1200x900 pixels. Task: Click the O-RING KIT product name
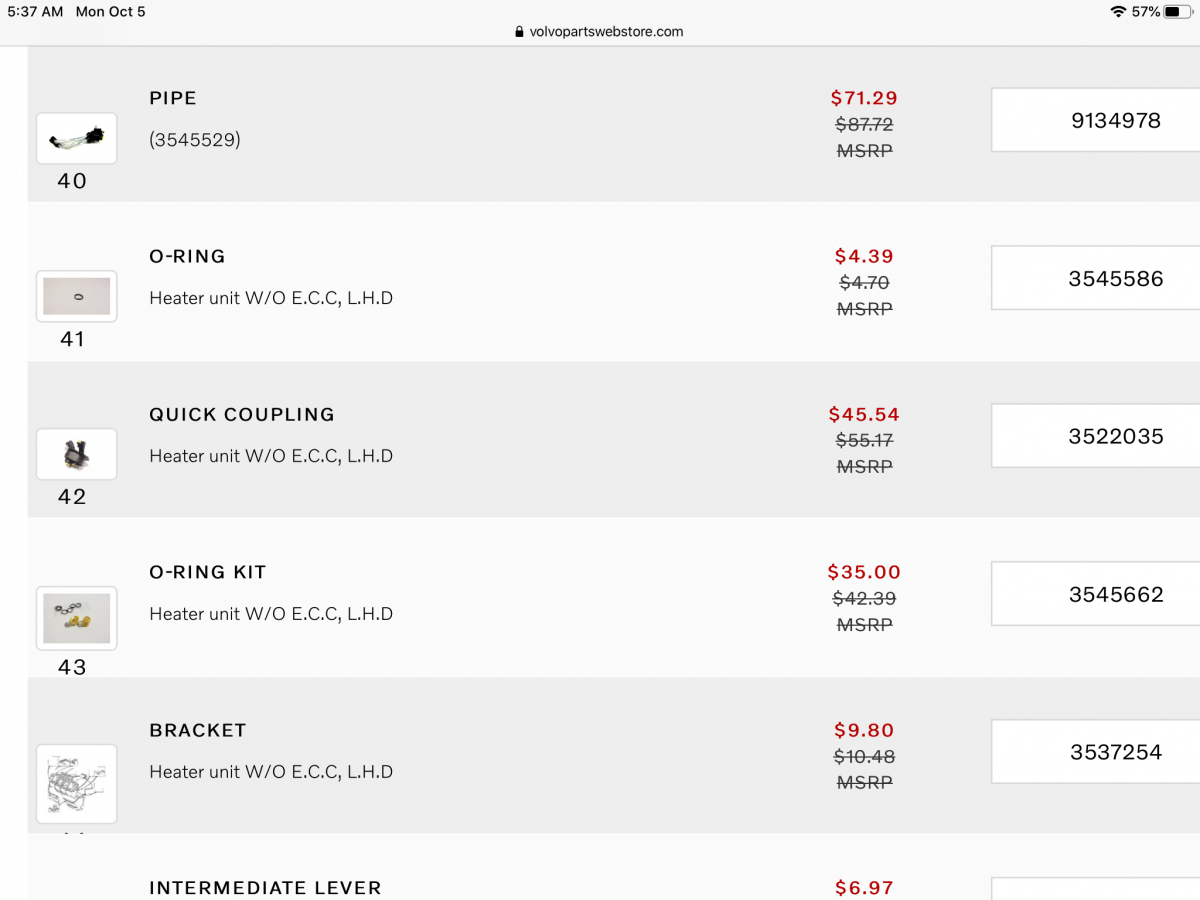coord(208,572)
